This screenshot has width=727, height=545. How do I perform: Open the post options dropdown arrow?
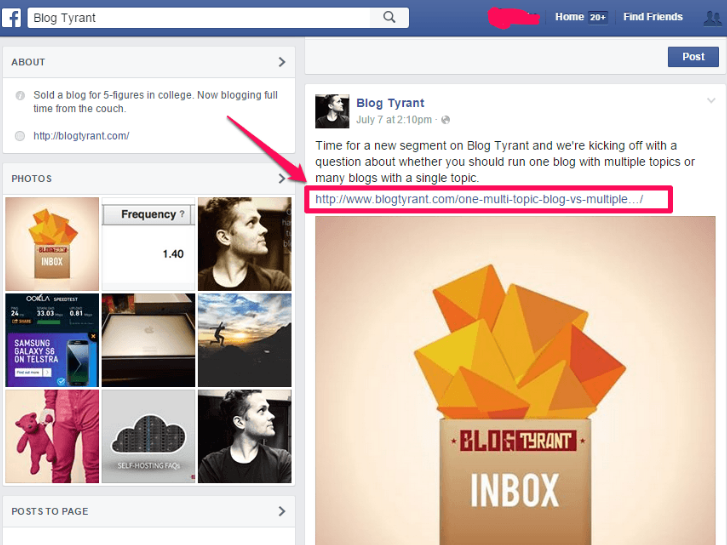pos(711,100)
